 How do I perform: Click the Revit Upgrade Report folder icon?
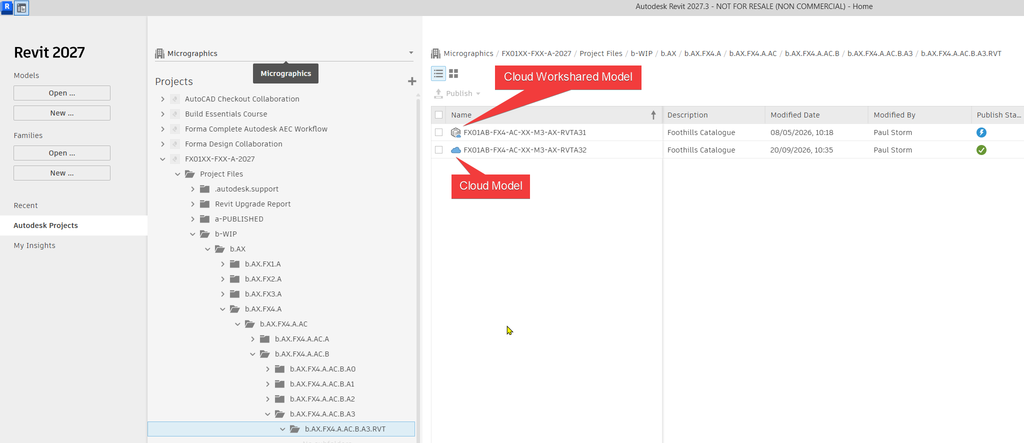point(204,204)
